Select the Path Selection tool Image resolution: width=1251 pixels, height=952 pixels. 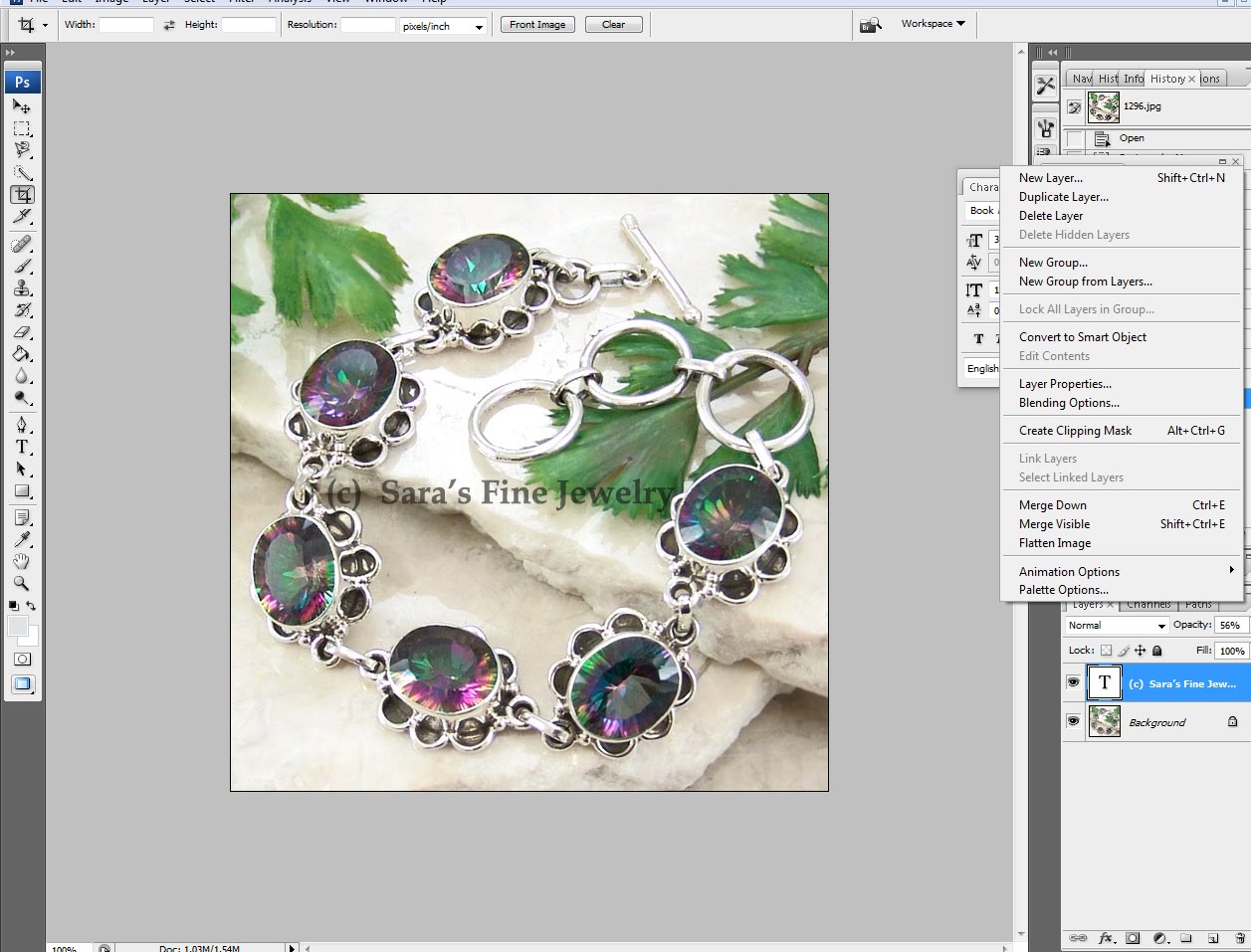[22, 469]
